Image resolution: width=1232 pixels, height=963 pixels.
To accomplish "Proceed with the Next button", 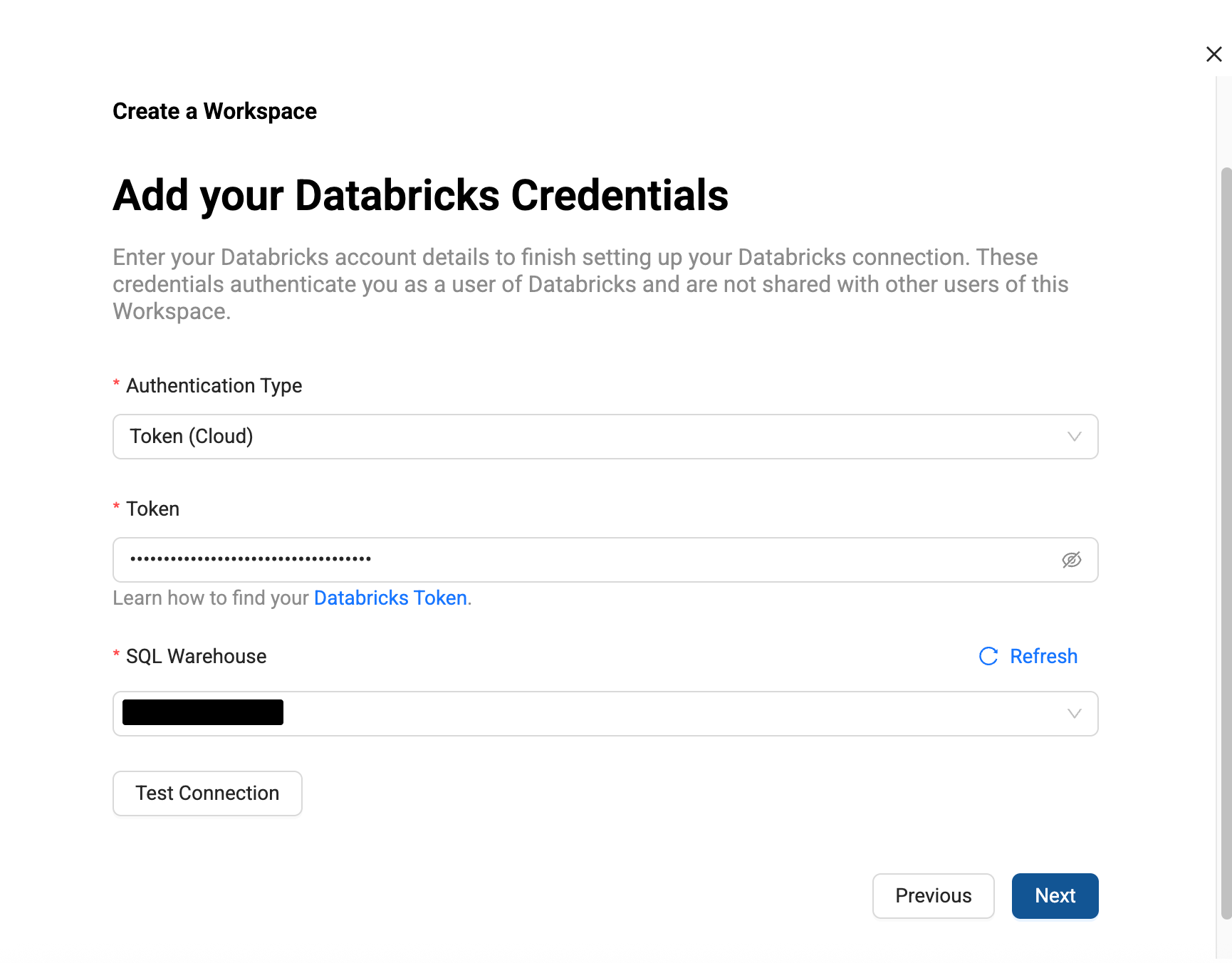I will 1055,896.
